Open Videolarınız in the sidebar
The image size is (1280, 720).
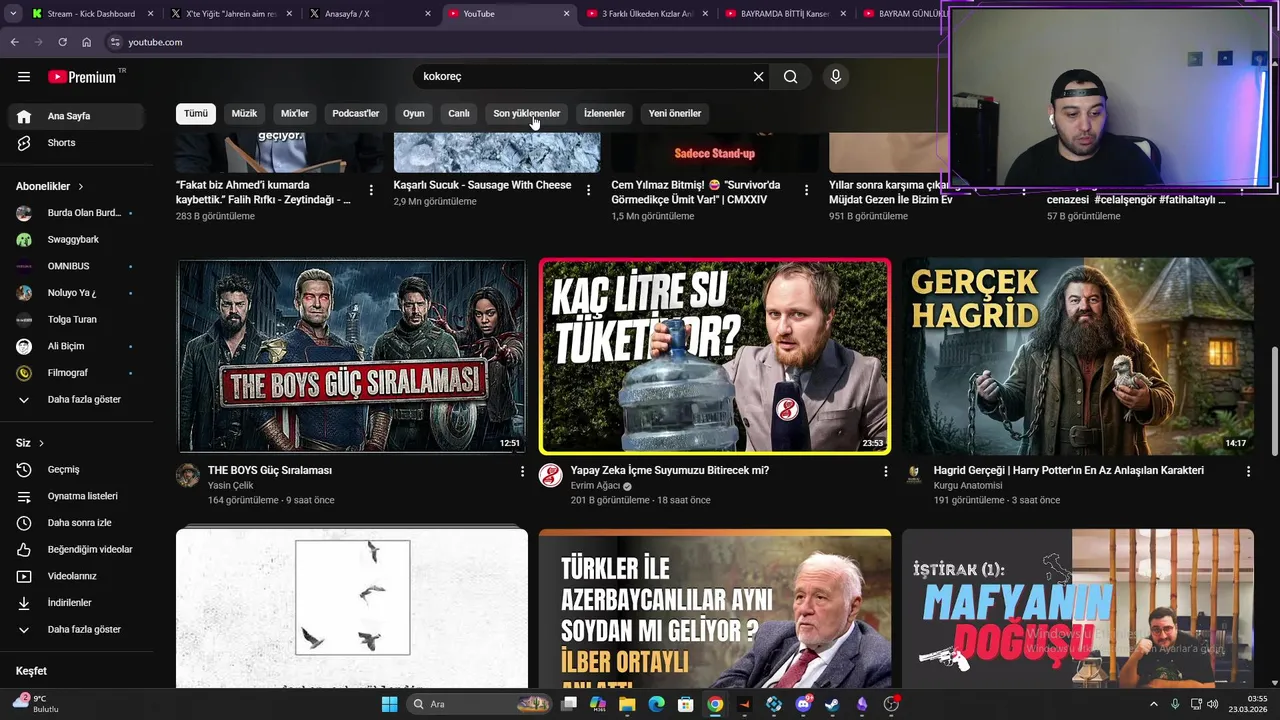tap(77, 576)
